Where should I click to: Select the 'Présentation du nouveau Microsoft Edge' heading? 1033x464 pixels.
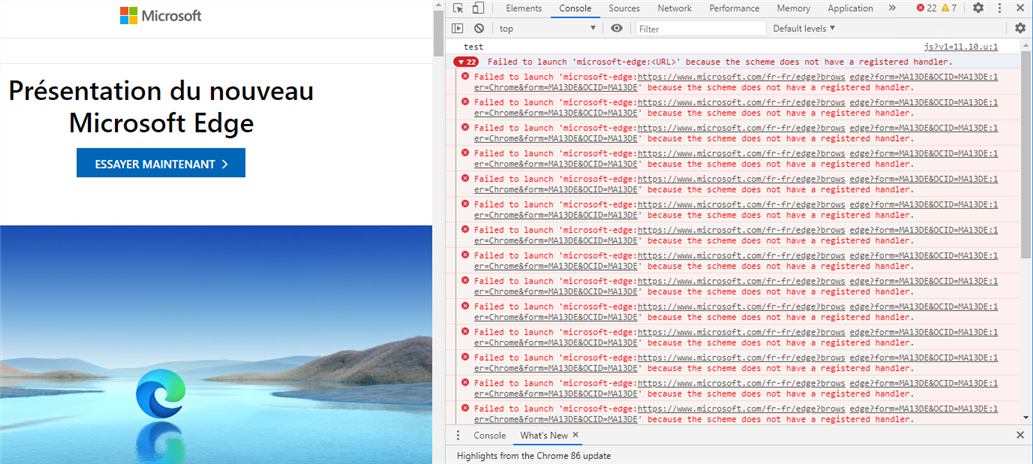tap(161, 107)
